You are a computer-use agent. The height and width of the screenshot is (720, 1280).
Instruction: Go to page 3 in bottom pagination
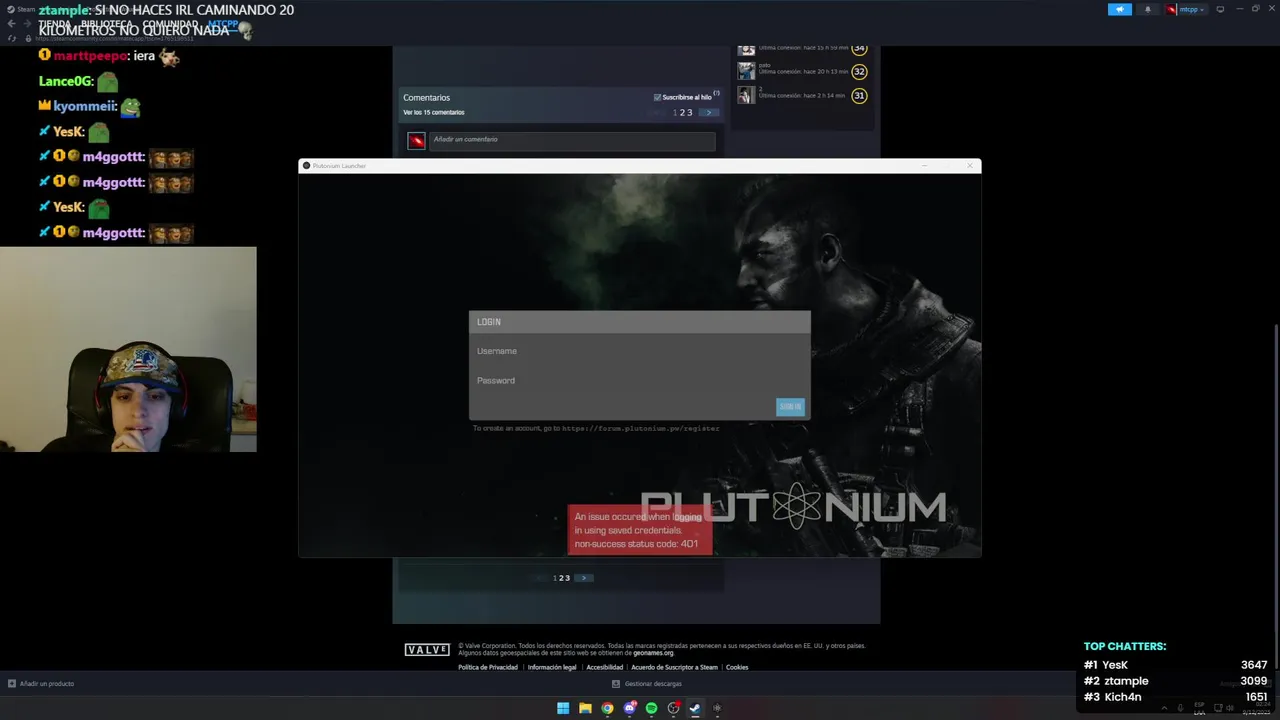(568, 578)
